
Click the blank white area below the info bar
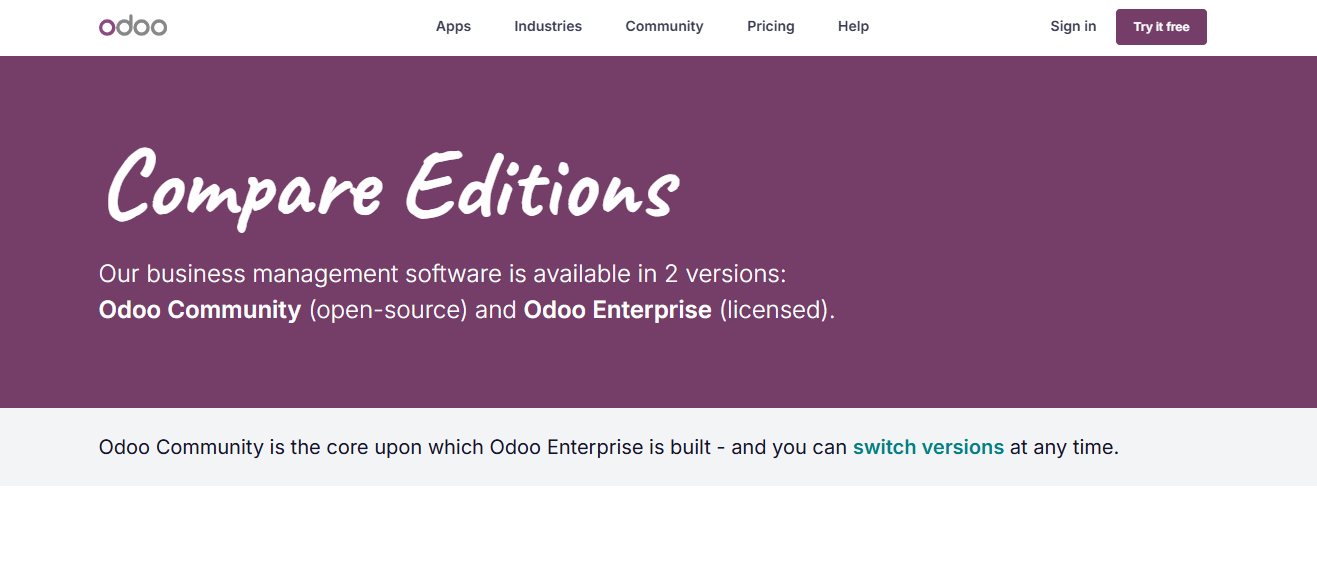point(658,526)
